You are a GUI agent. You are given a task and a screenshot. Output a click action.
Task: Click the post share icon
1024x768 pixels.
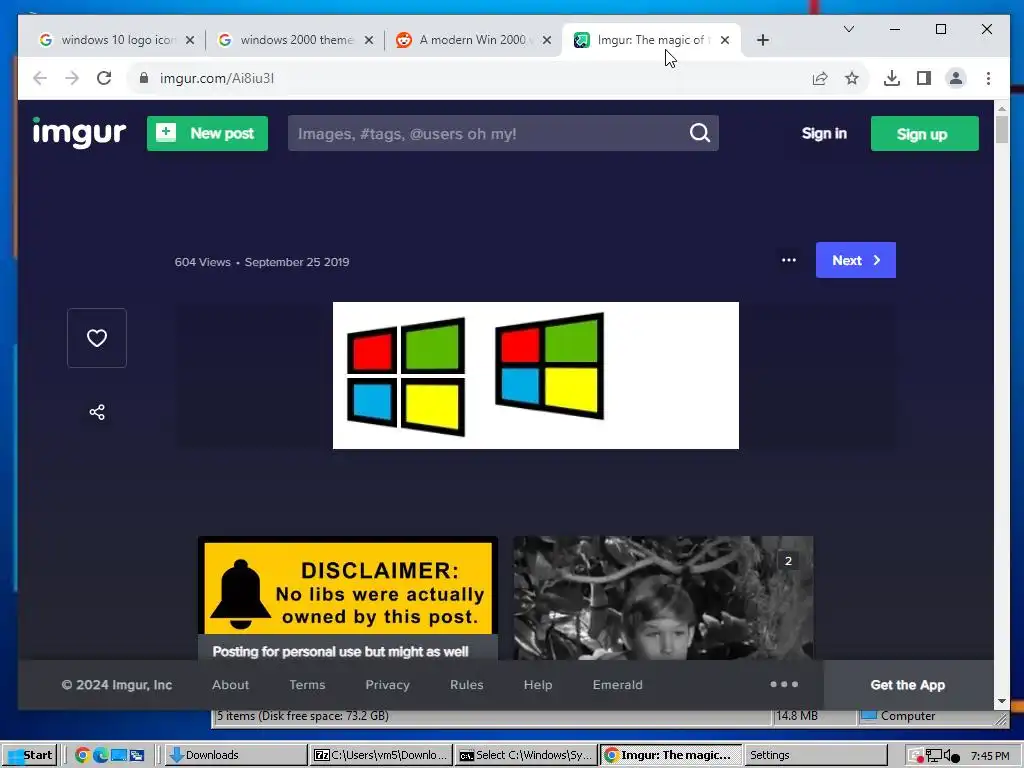[97, 412]
